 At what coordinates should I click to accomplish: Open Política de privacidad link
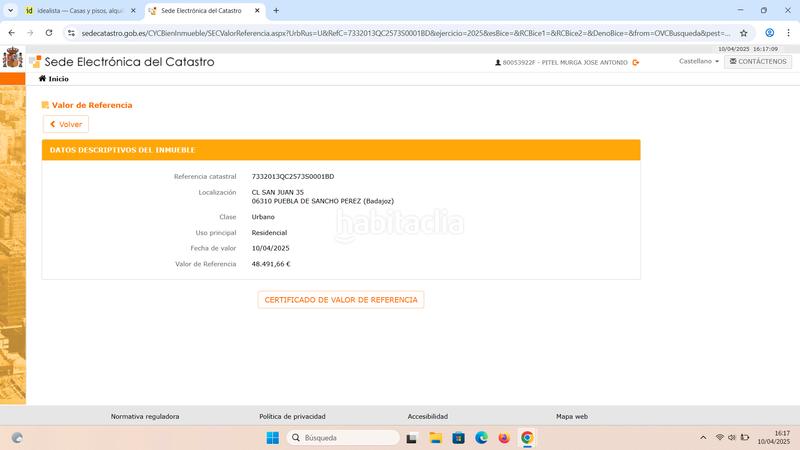[292, 416]
